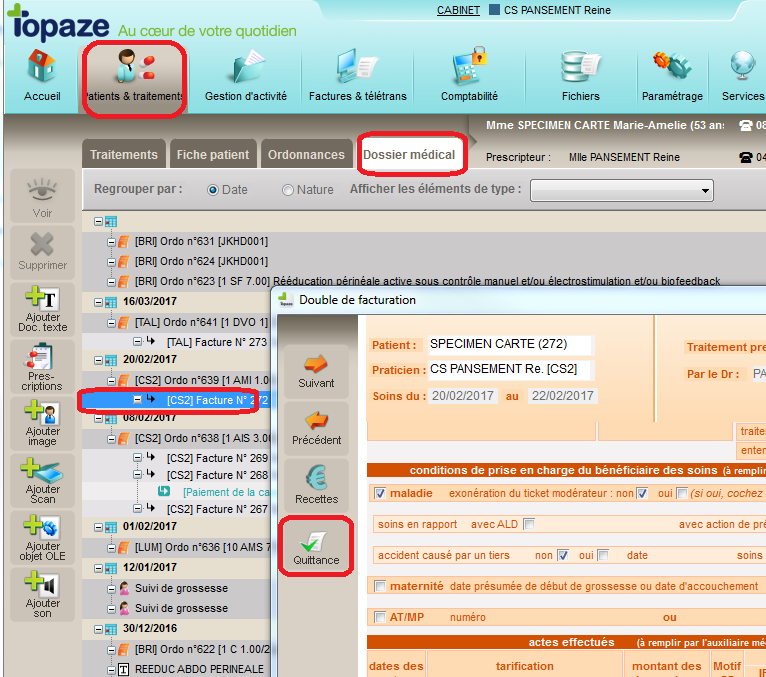Screen dimensions: 766x677
Task: Click Ajouter son speaker icon
Action: point(42,594)
